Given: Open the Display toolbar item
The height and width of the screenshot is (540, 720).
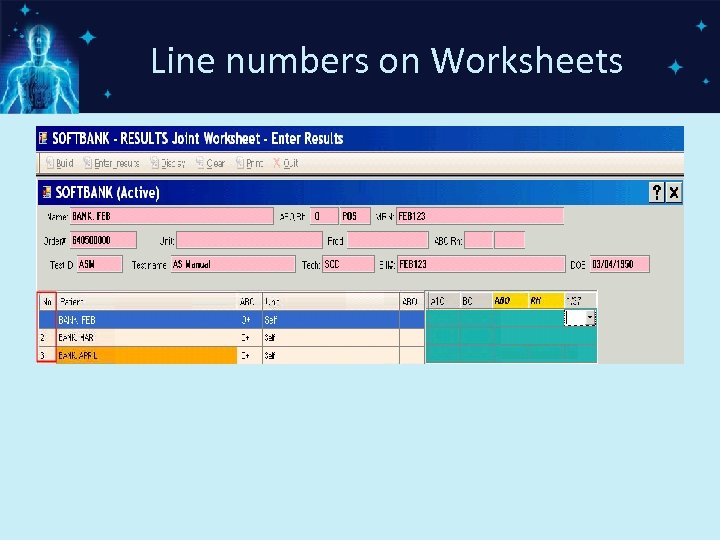Looking at the screenshot, I should 168,163.
